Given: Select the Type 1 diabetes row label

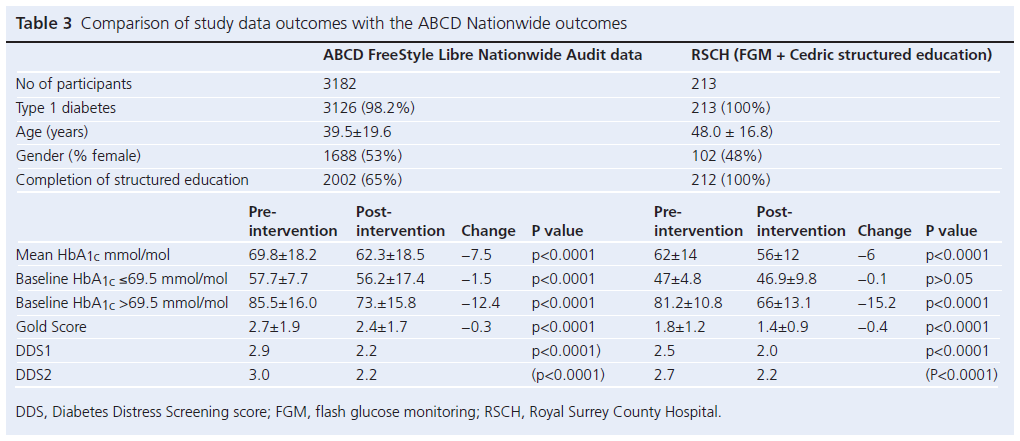Looking at the screenshot, I should pos(64,108).
